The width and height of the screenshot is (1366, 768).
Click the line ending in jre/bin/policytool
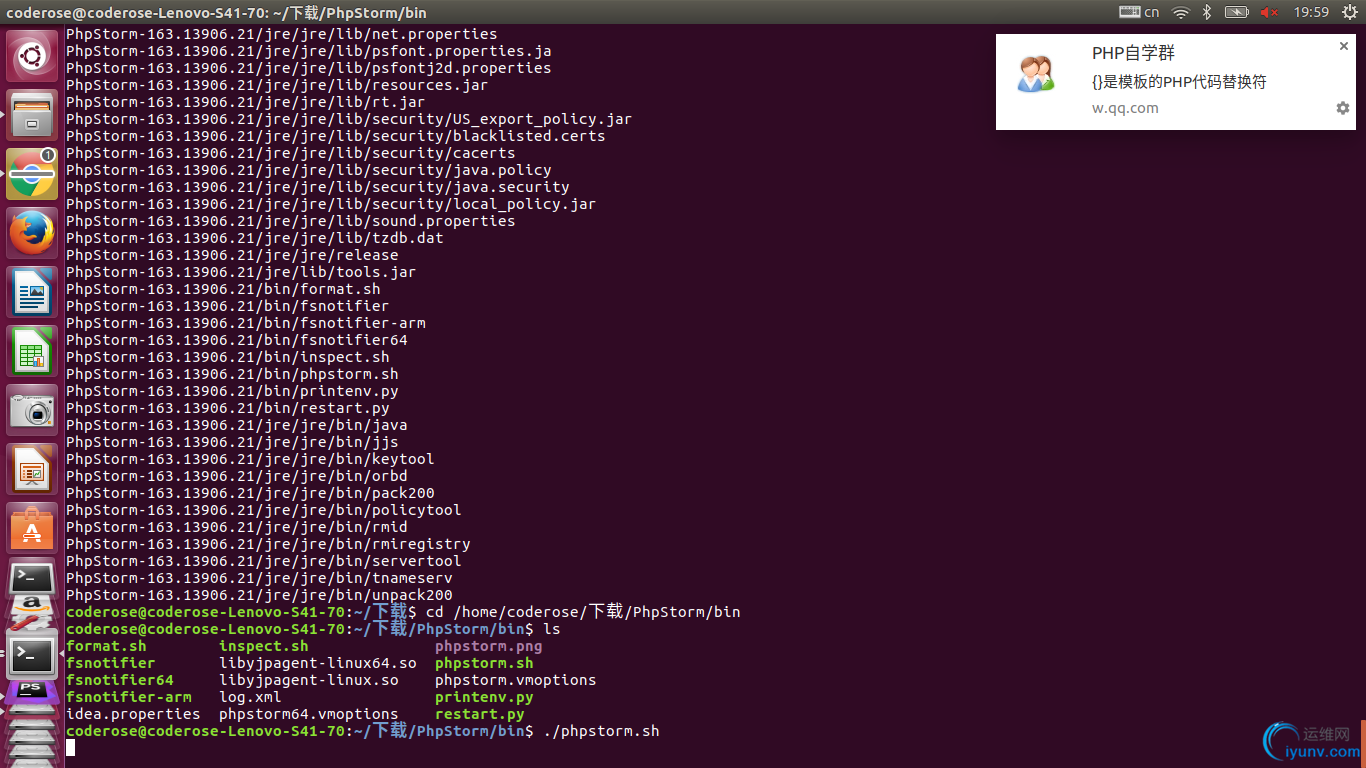[264, 510]
